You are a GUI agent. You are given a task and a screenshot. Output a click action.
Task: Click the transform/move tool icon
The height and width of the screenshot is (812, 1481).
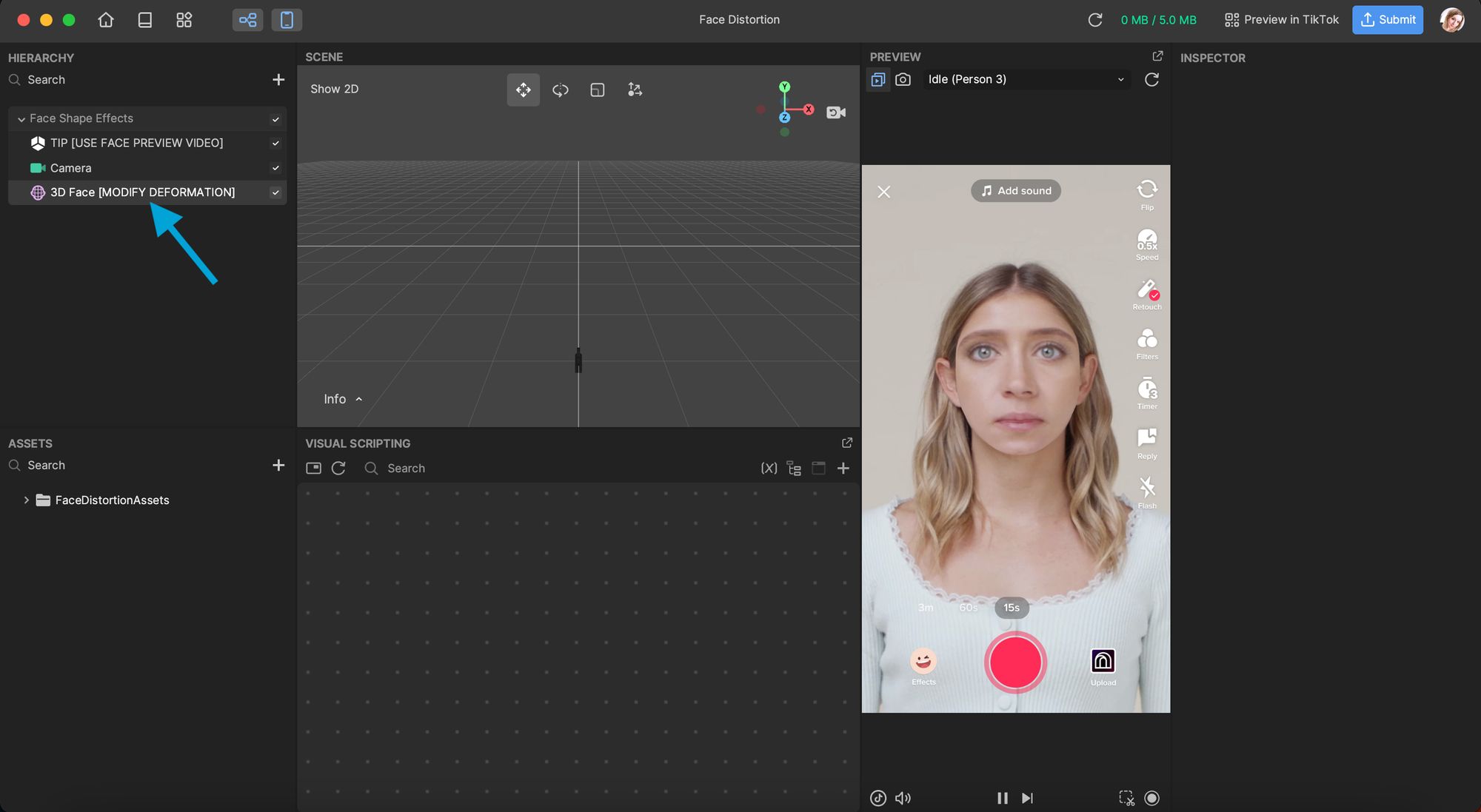pos(523,90)
